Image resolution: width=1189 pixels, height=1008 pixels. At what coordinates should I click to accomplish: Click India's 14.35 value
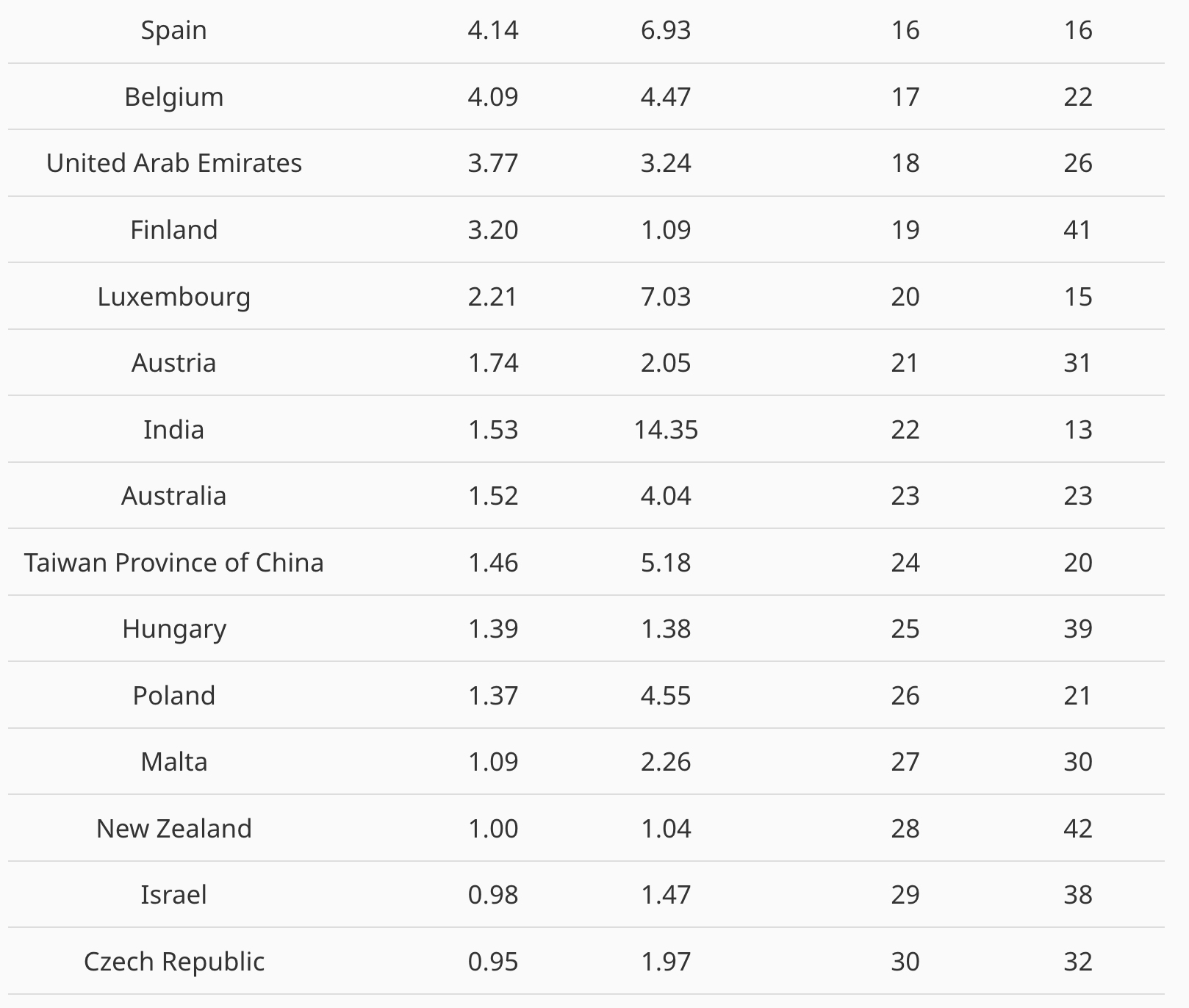[x=666, y=430]
